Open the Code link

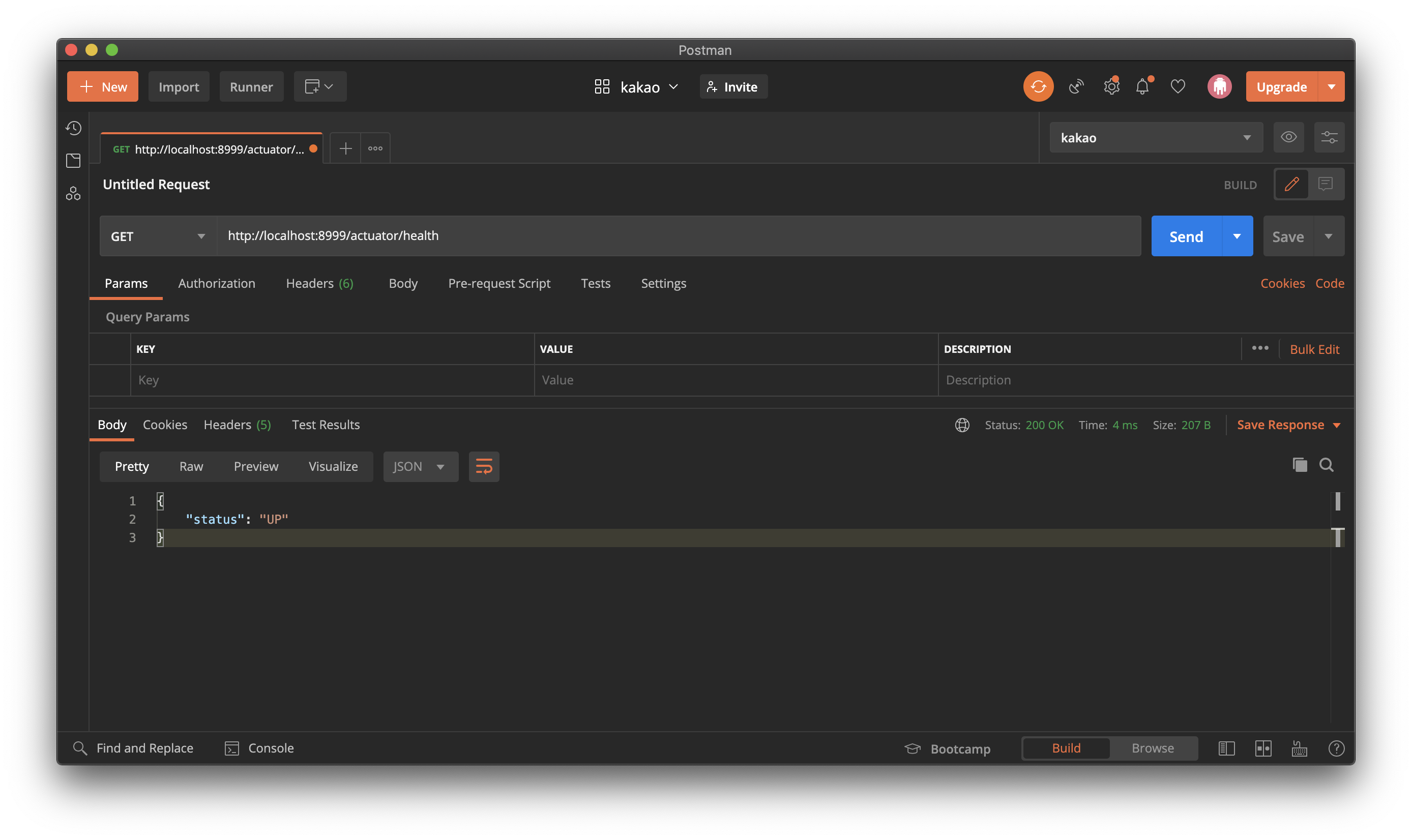[1329, 283]
